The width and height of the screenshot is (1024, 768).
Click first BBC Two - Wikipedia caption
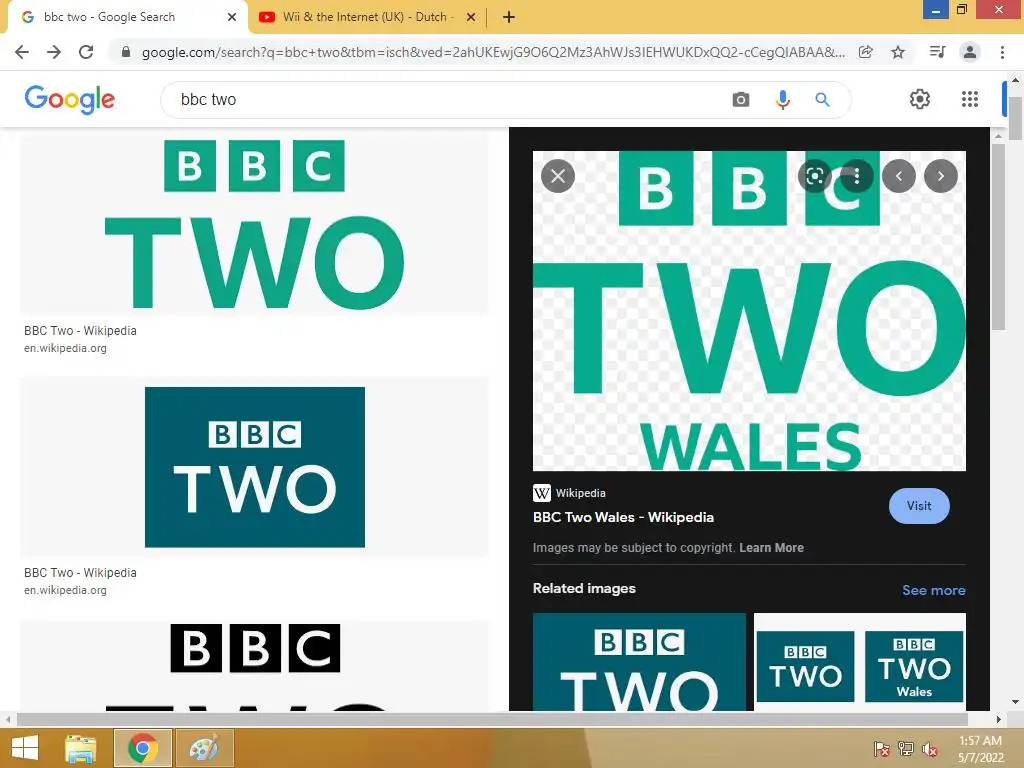80,330
